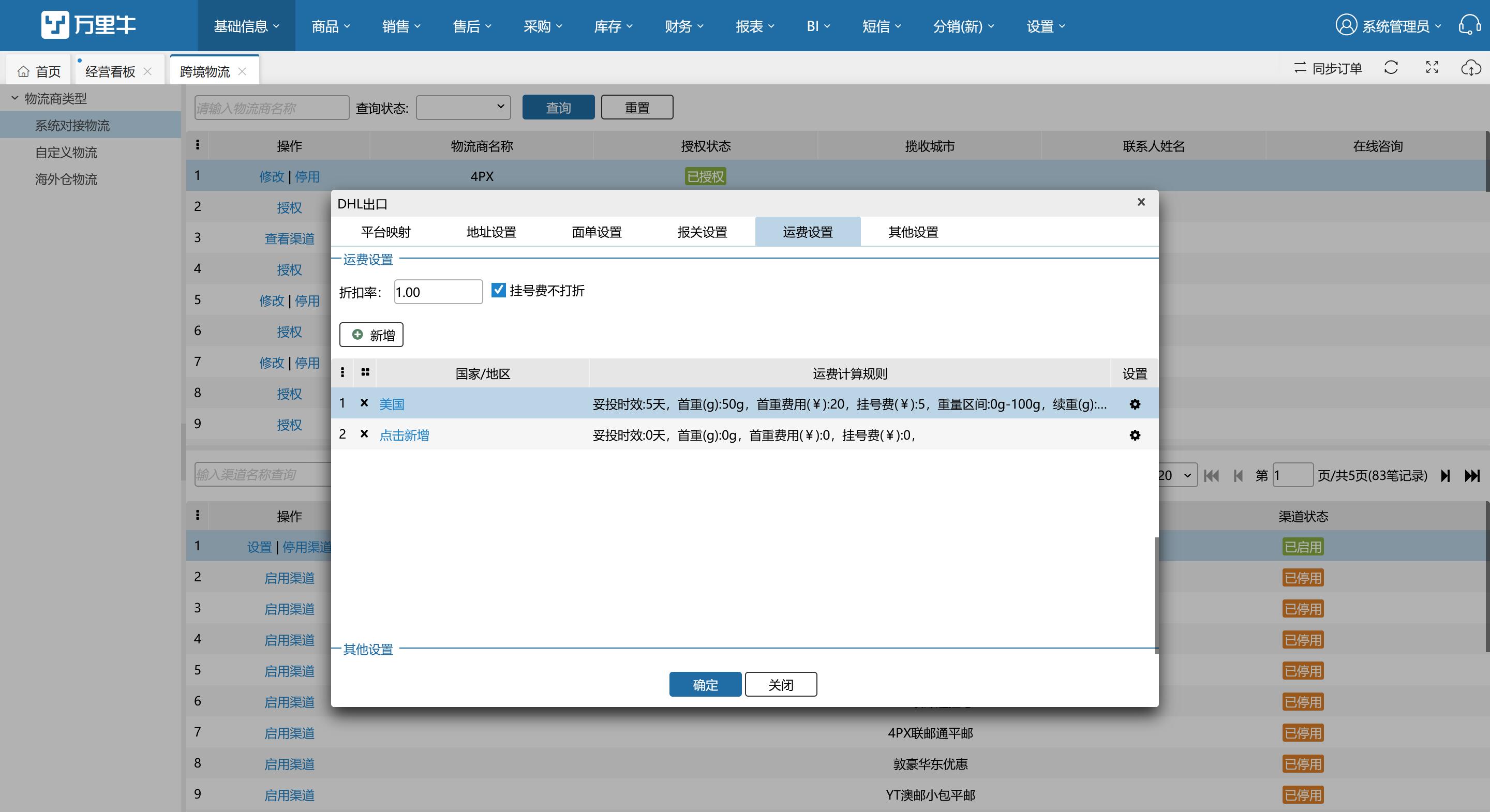1490x812 pixels.
Task: Select the 运费设置 tab
Action: [x=808, y=231]
